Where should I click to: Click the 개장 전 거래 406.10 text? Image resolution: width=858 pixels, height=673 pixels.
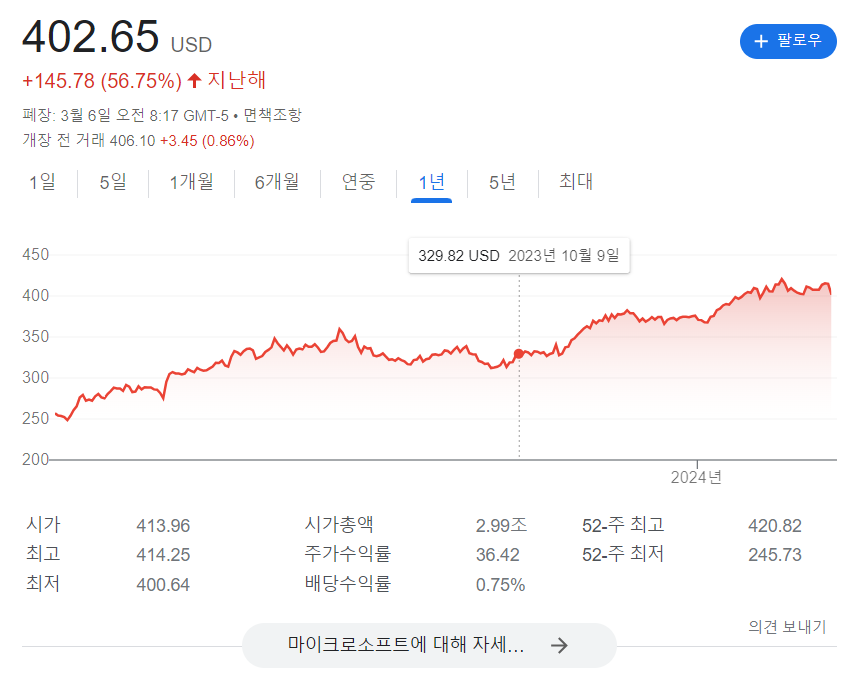(89, 141)
